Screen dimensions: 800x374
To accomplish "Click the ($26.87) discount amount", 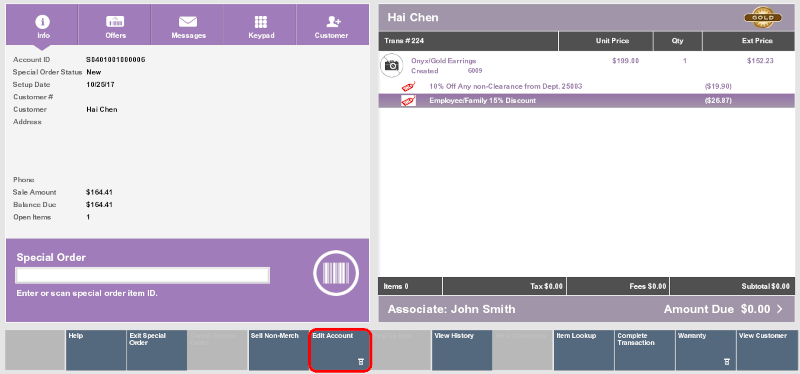I will [718, 101].
